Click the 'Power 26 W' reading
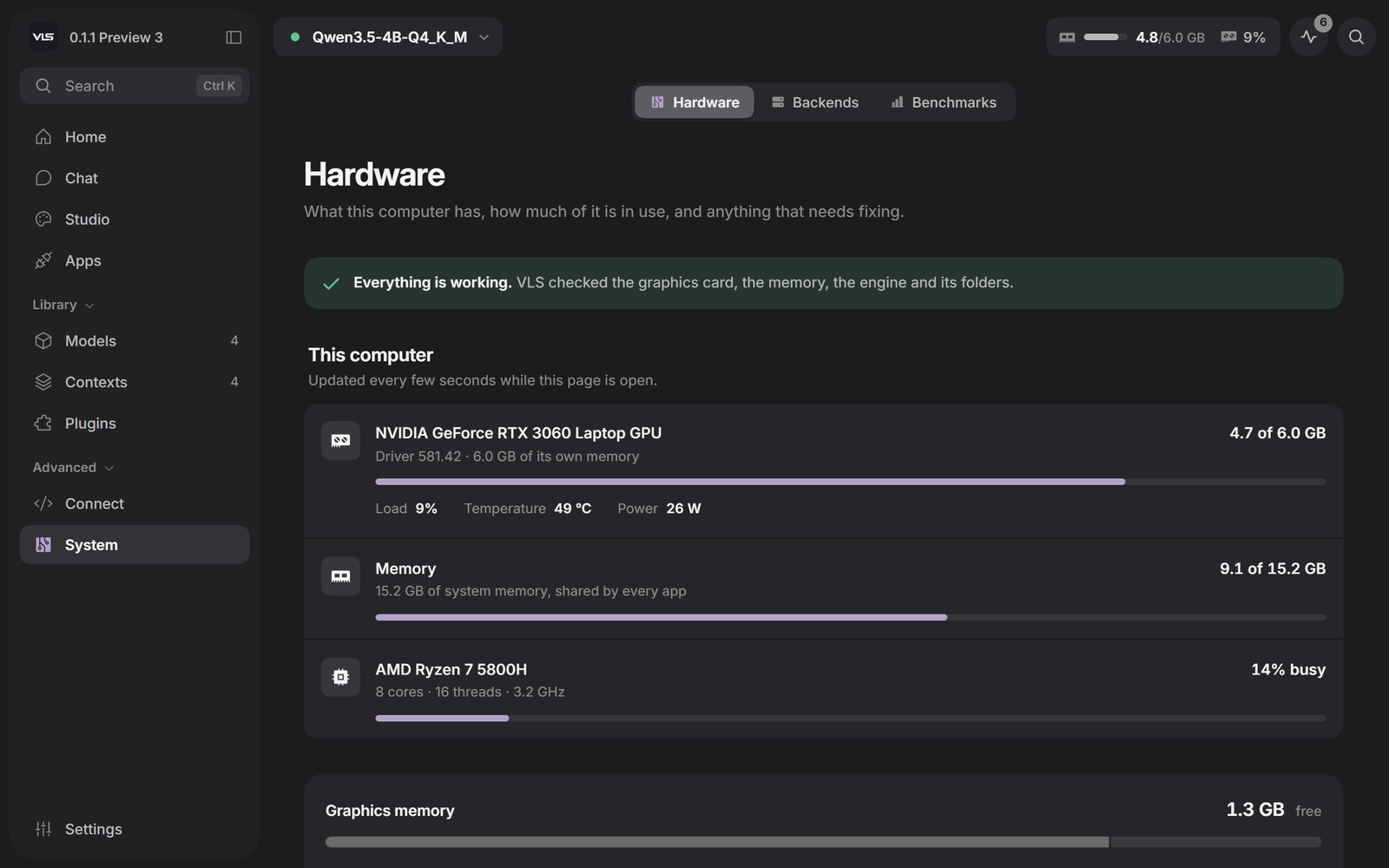Screen dimensions: 1389x868 click(659, 509)
